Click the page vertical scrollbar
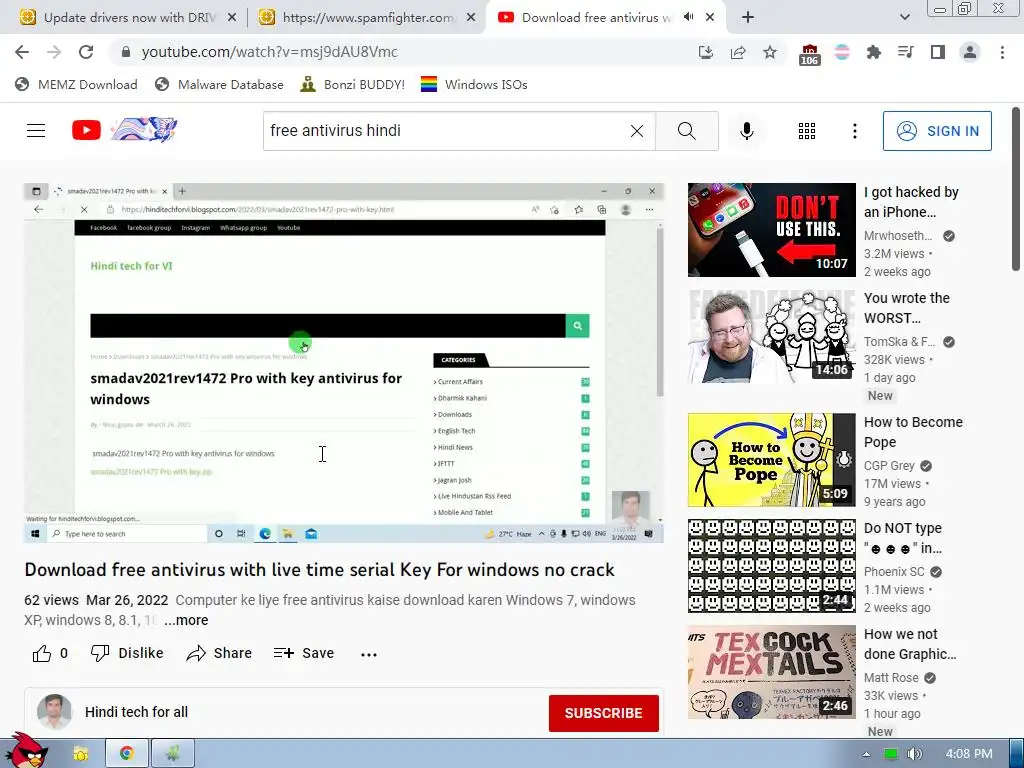The image size is (1024, 768). (1016, 189)
